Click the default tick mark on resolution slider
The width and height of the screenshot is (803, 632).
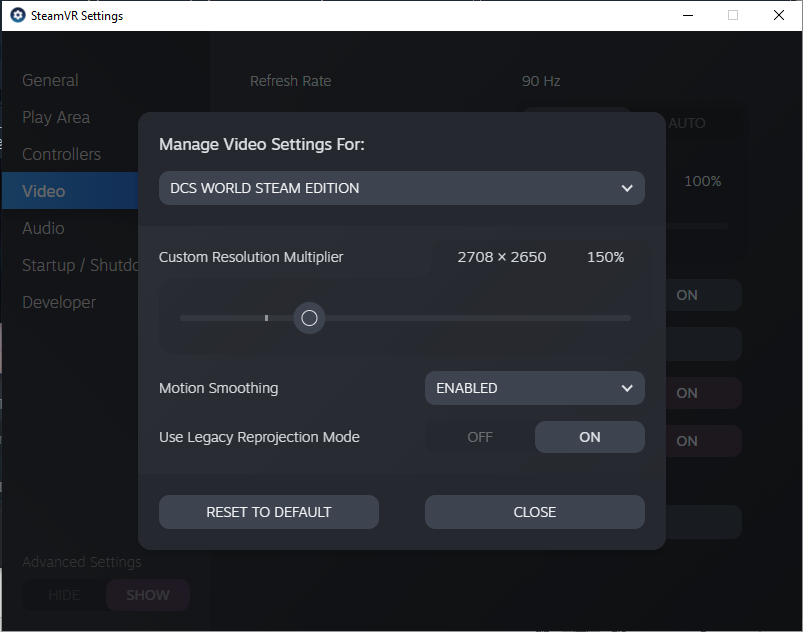[266, 318]
